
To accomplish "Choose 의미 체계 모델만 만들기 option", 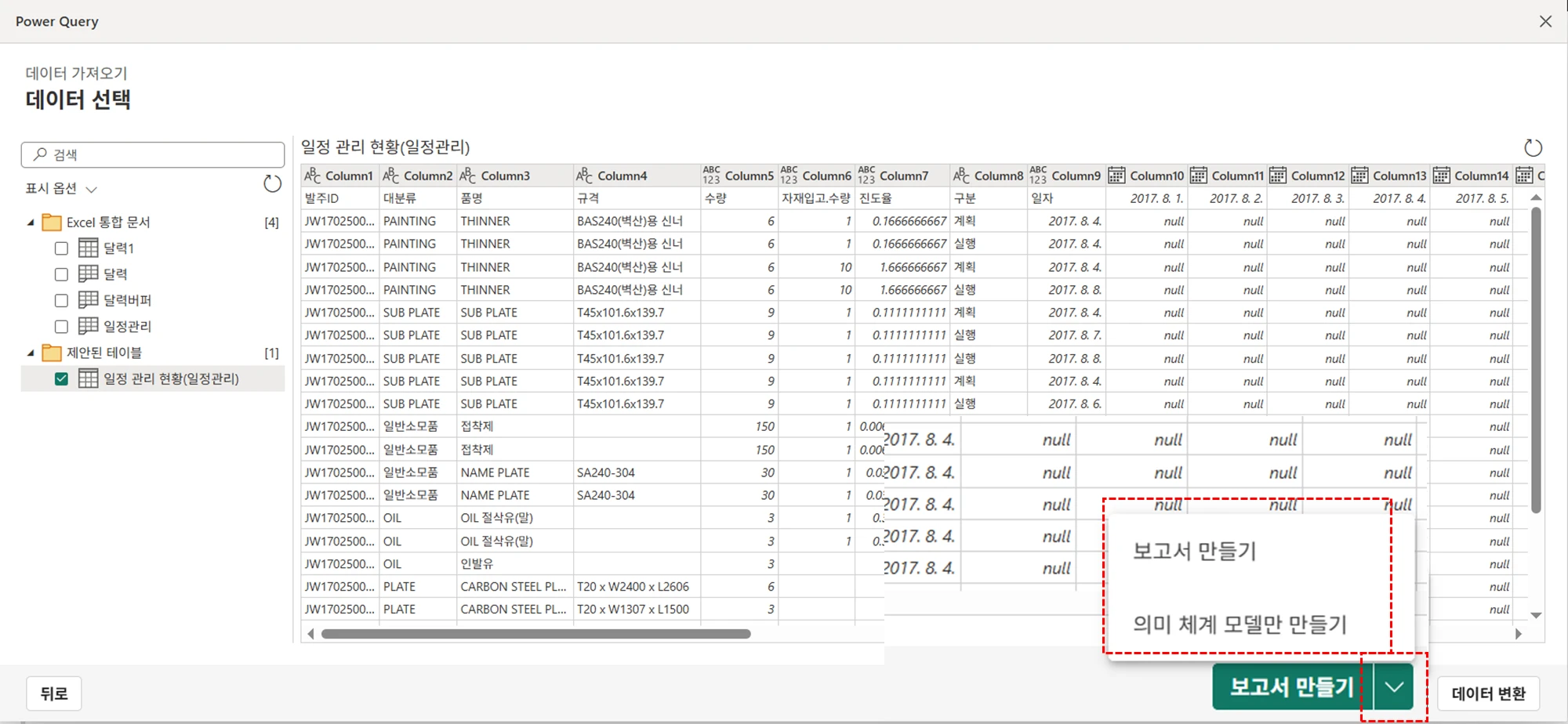I will (x=1239, y=624).
